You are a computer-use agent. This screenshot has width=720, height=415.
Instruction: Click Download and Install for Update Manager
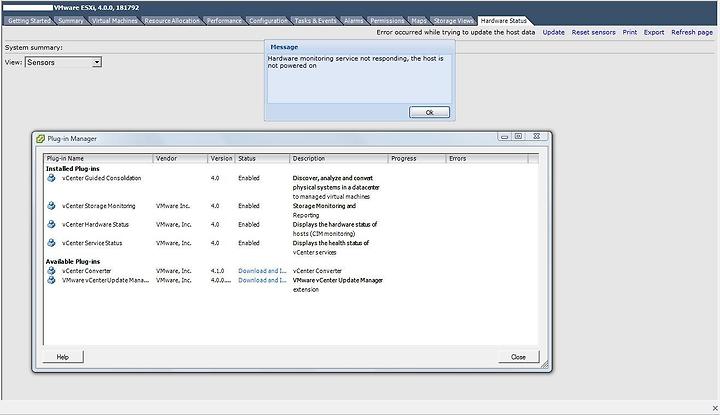point(262,280)
